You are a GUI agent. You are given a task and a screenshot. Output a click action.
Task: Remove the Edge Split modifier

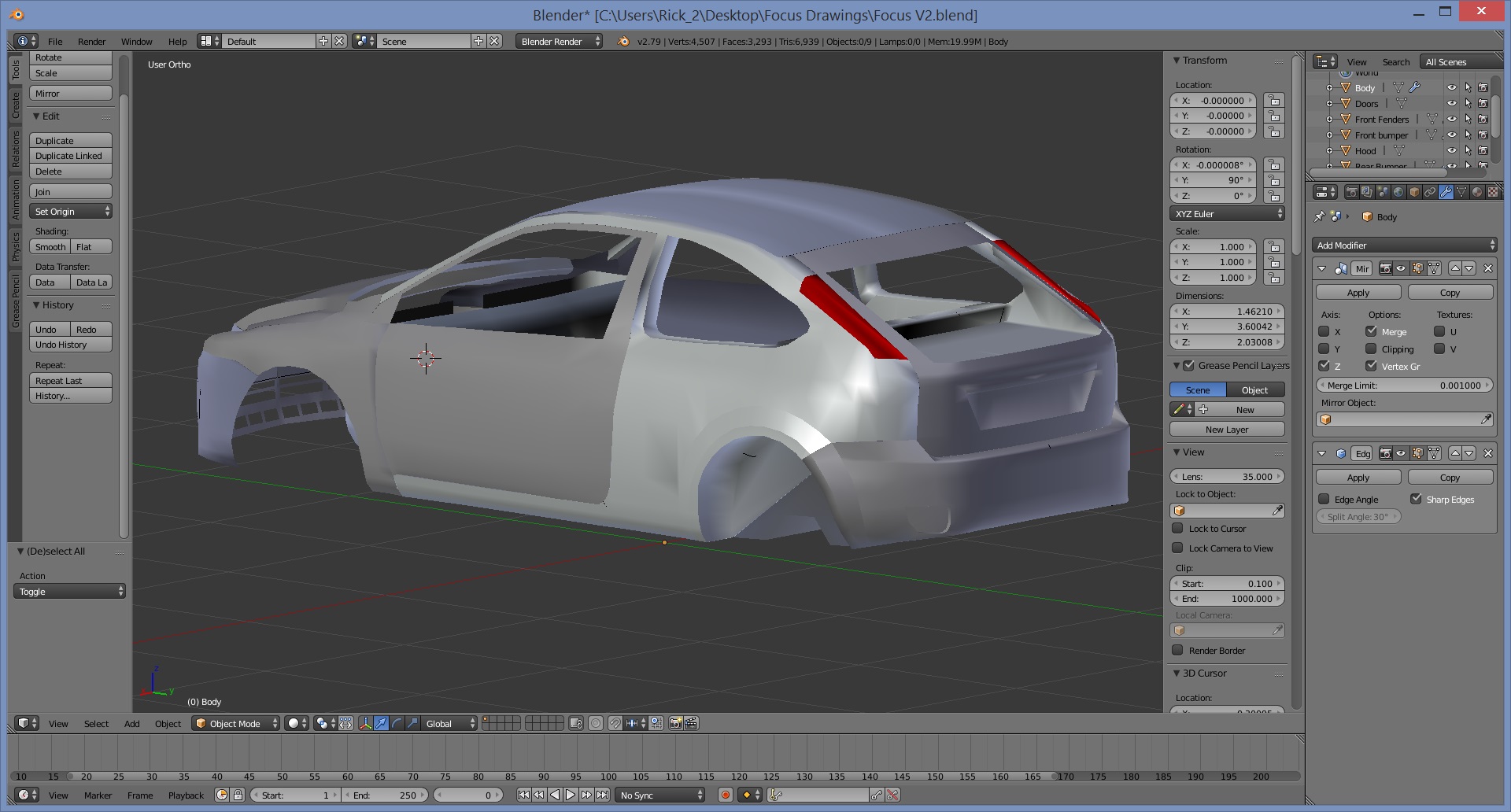(x=1488, y=453)
